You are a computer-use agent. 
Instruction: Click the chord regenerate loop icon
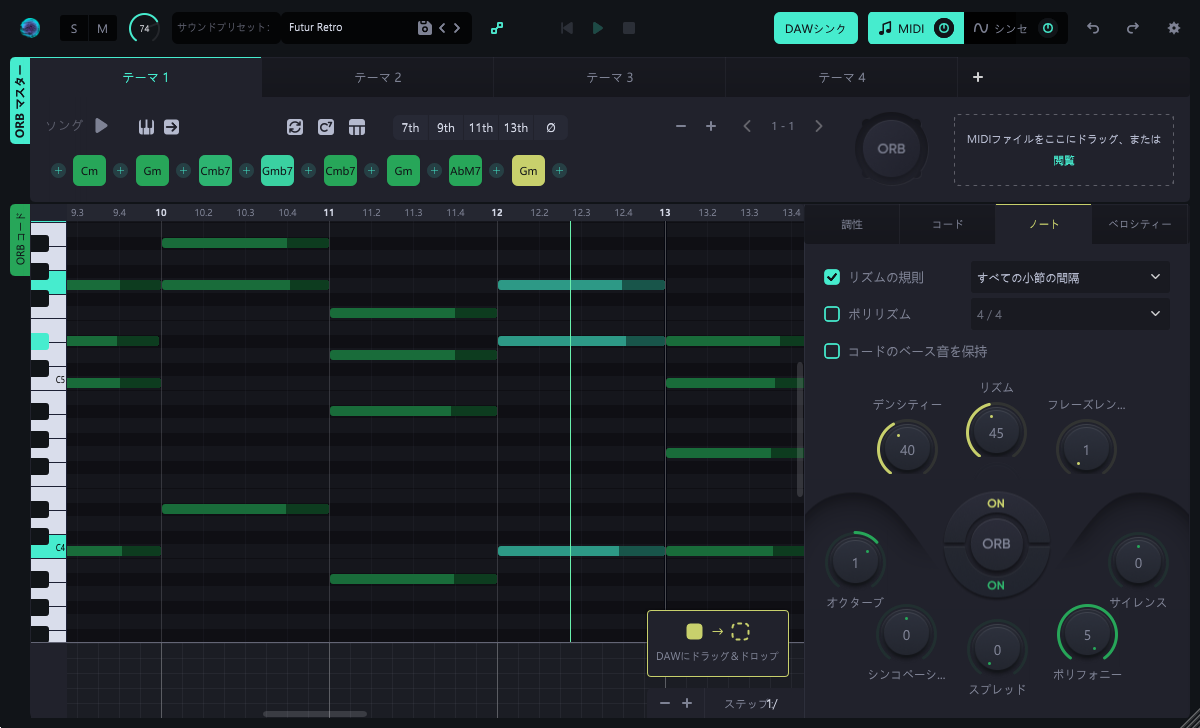pos(294,127)
